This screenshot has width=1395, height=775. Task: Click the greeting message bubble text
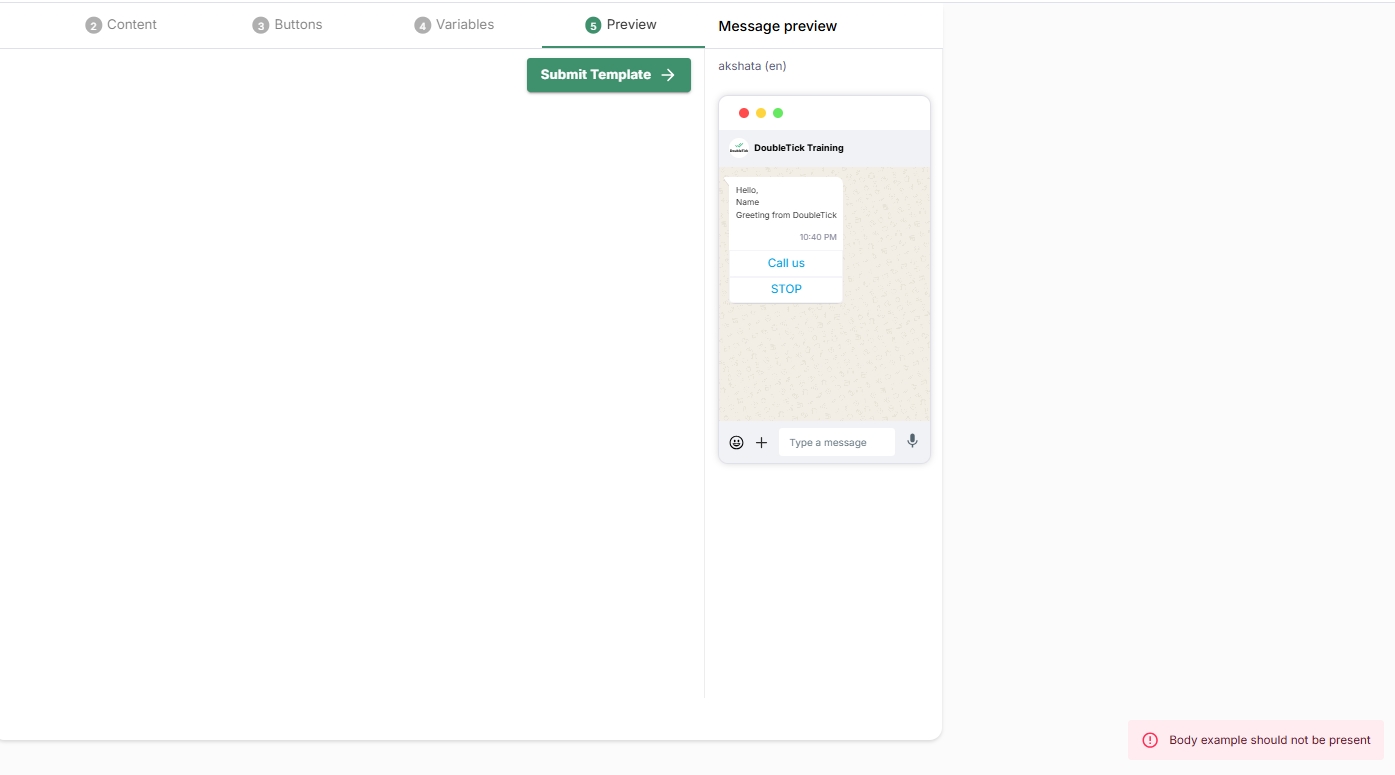click(786, 203)
